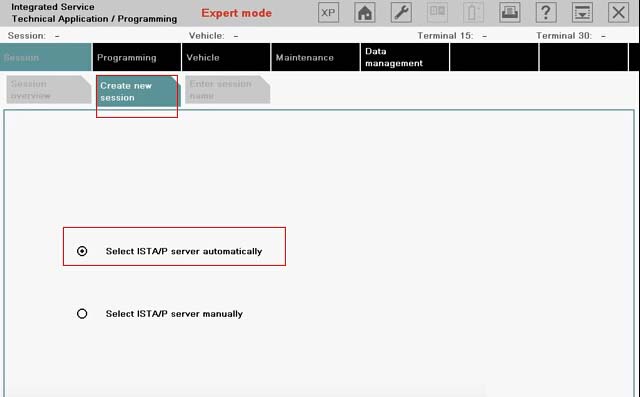Switch to the Maintenance tab
Screen dimensions: 640x397
pos(316,57)
